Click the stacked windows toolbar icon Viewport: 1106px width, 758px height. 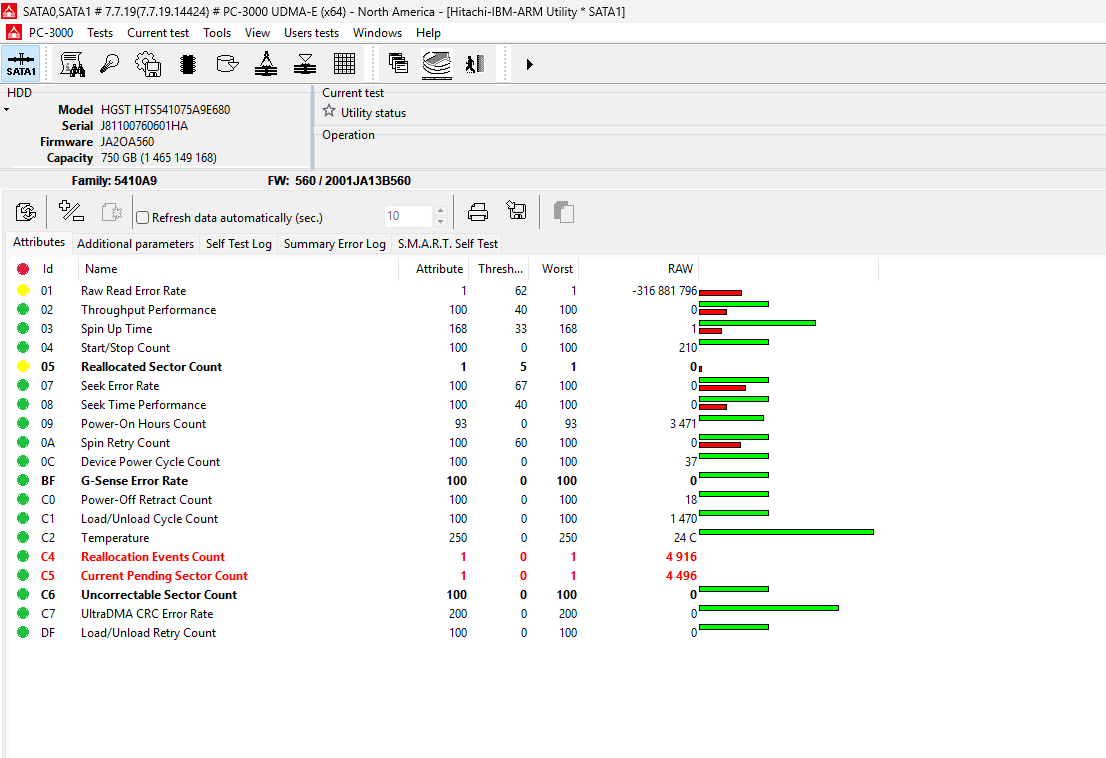pyautogui.click(x=399, y=63)
